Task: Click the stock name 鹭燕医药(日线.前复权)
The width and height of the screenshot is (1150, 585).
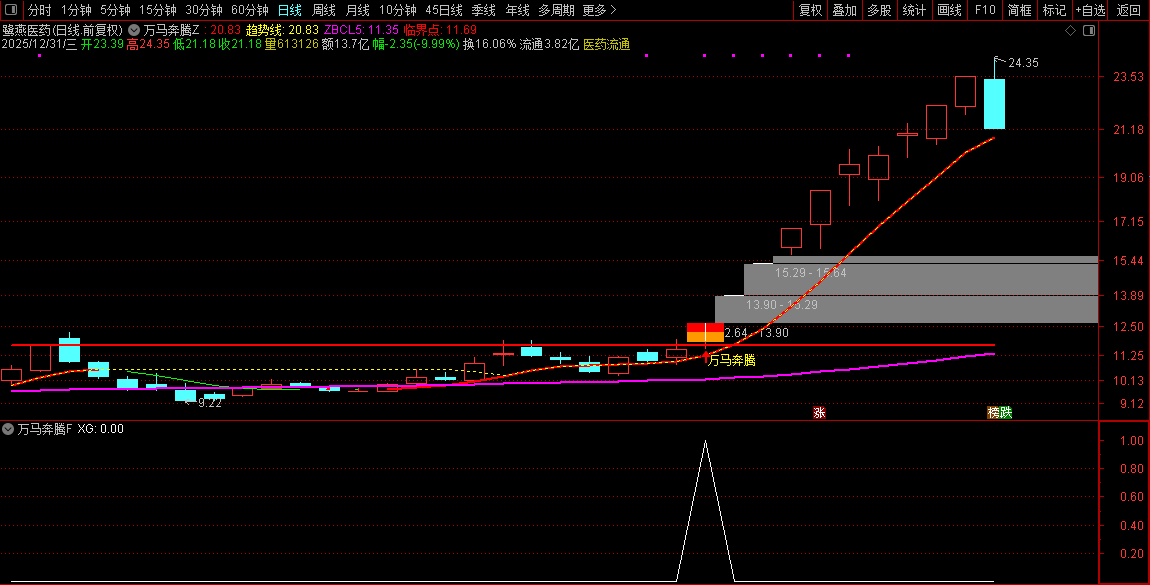Action: point(63,30)
